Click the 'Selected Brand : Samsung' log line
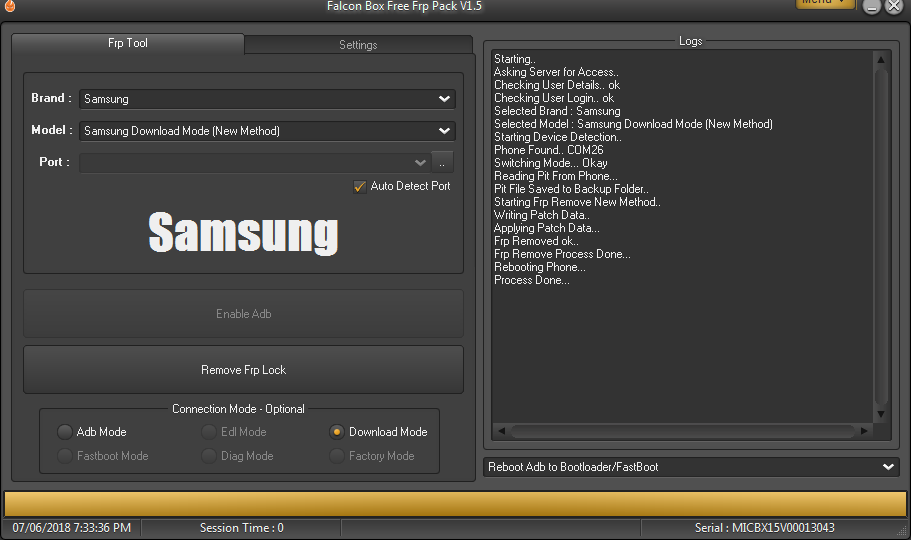The width and height of the screenshot is (911, 540). click(557, 111)
